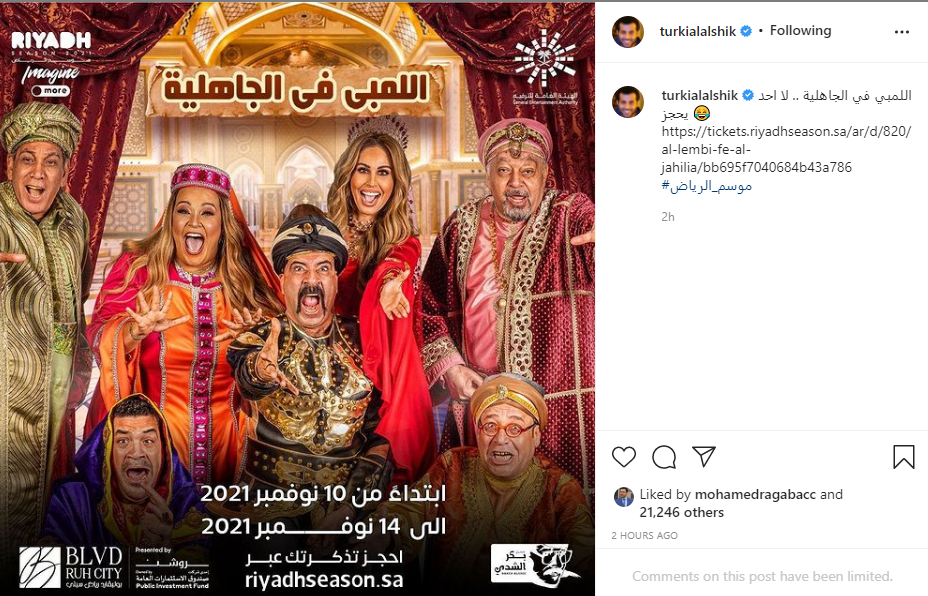Image resolution: width=928 pixels, height=596 pixels.
Task: Click the poster image of the play
Action: click(x=297, y=298)
